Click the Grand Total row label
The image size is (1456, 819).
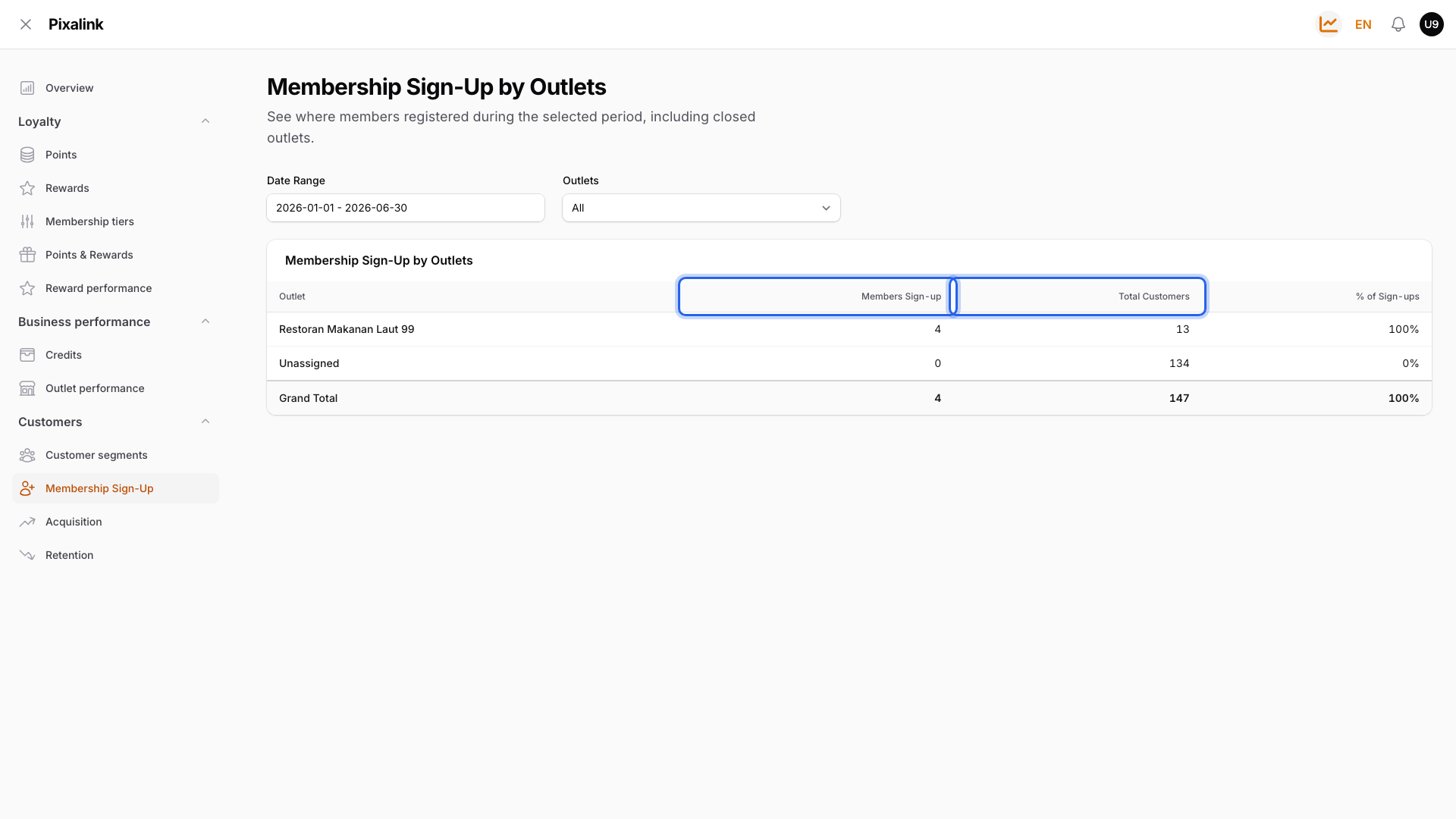click(308, 398)
